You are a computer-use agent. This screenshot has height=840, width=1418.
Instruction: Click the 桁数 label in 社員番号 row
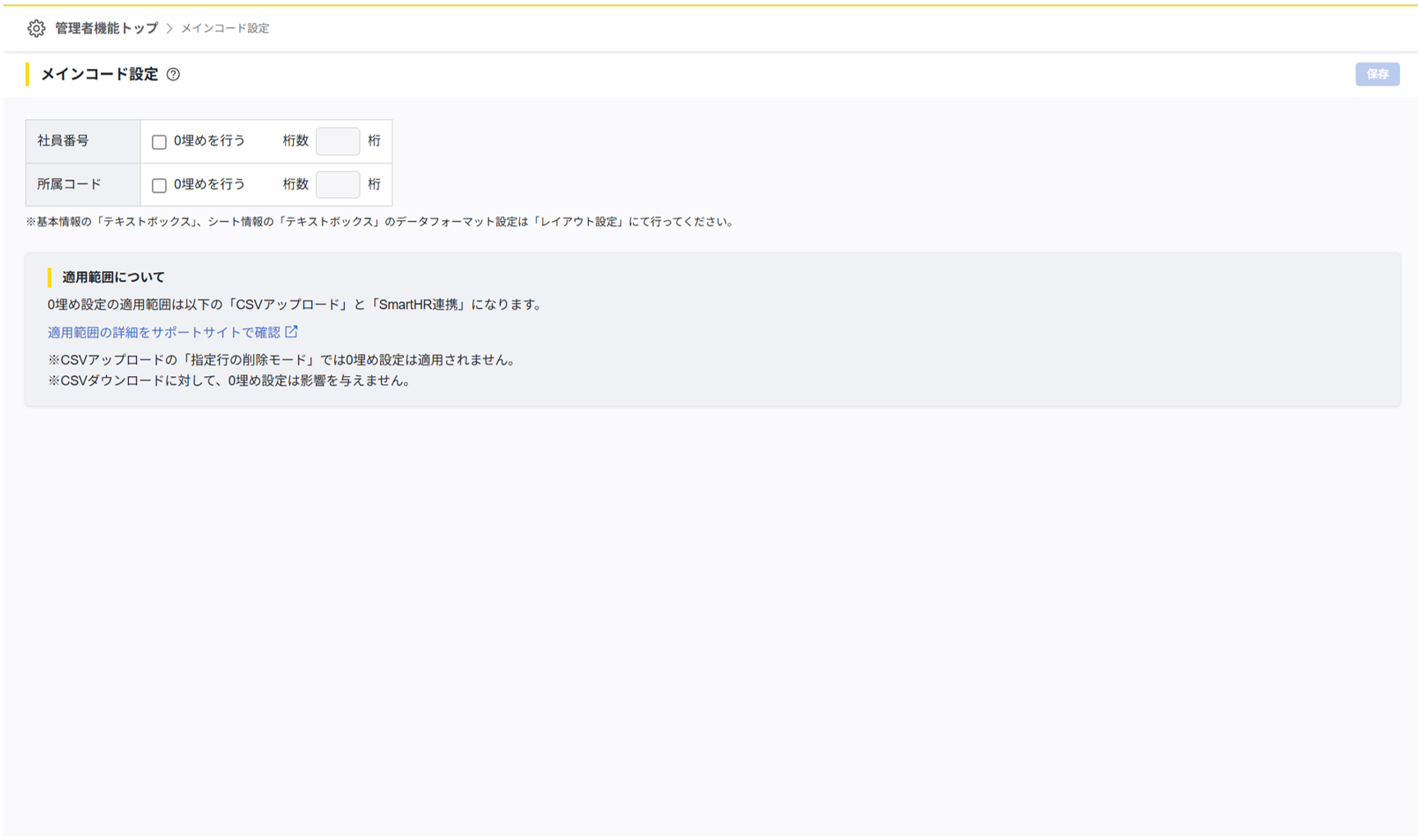[296, 141]
